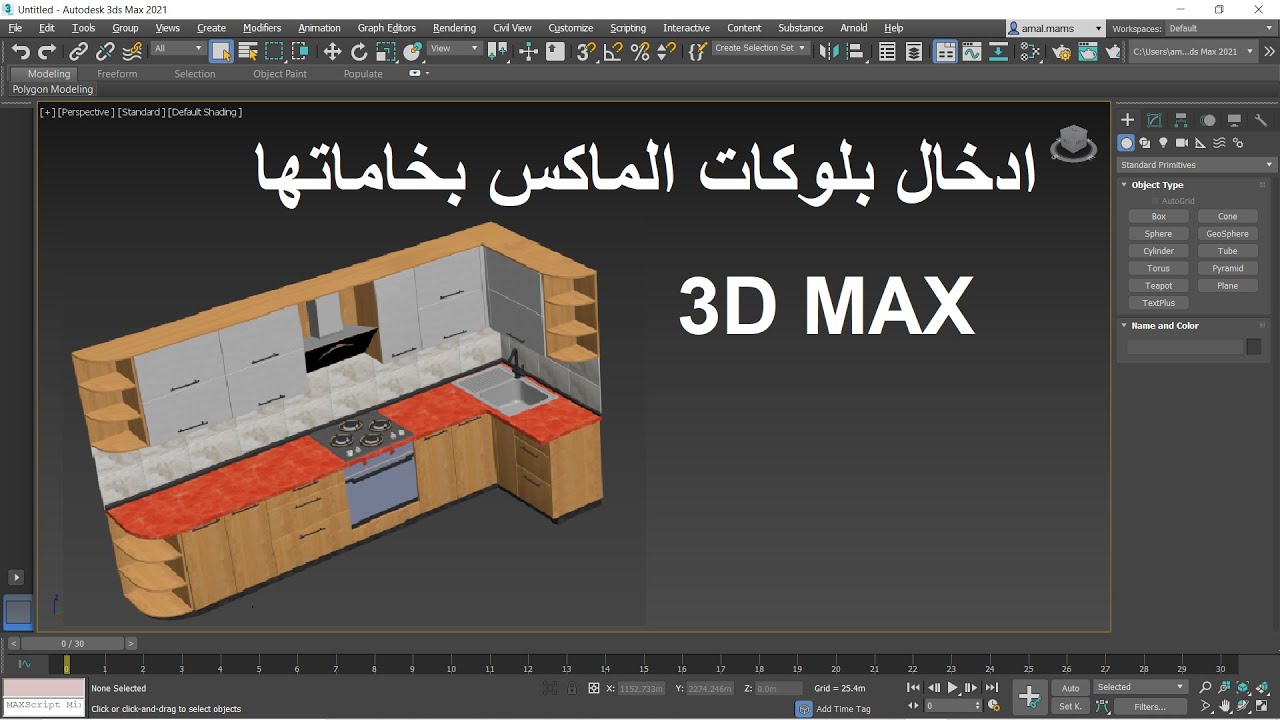Select Cameras category in Create panel
The height and width of the screenshot is (720, 1280).
pos(1182,143)
